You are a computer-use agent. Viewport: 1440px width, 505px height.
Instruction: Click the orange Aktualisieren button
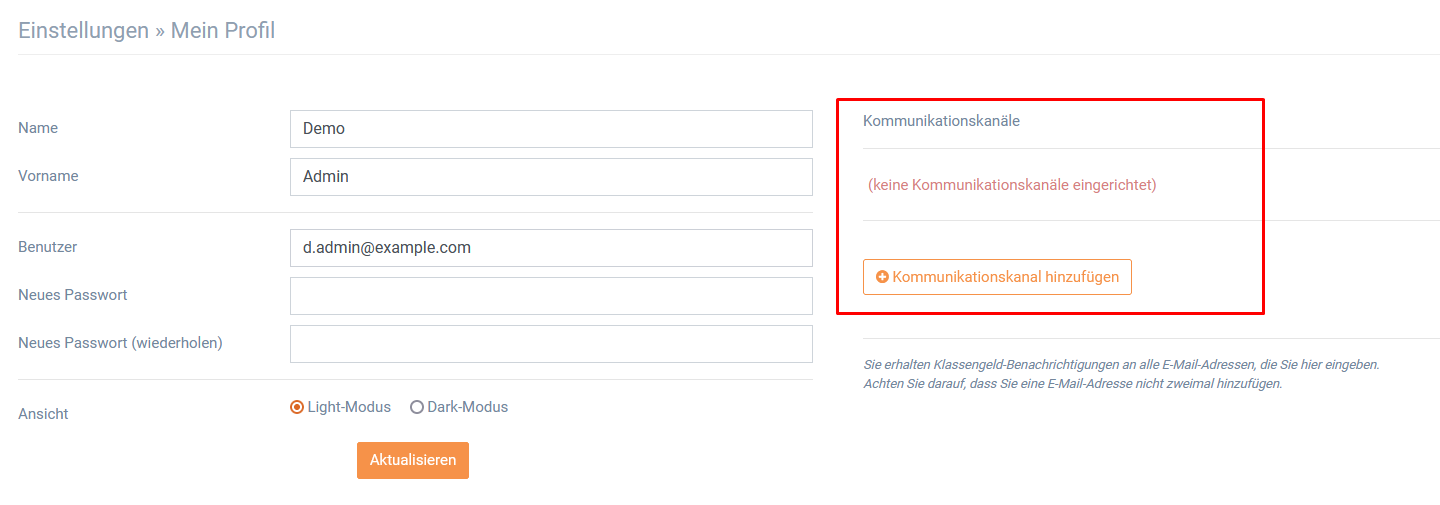pos(413,460)
